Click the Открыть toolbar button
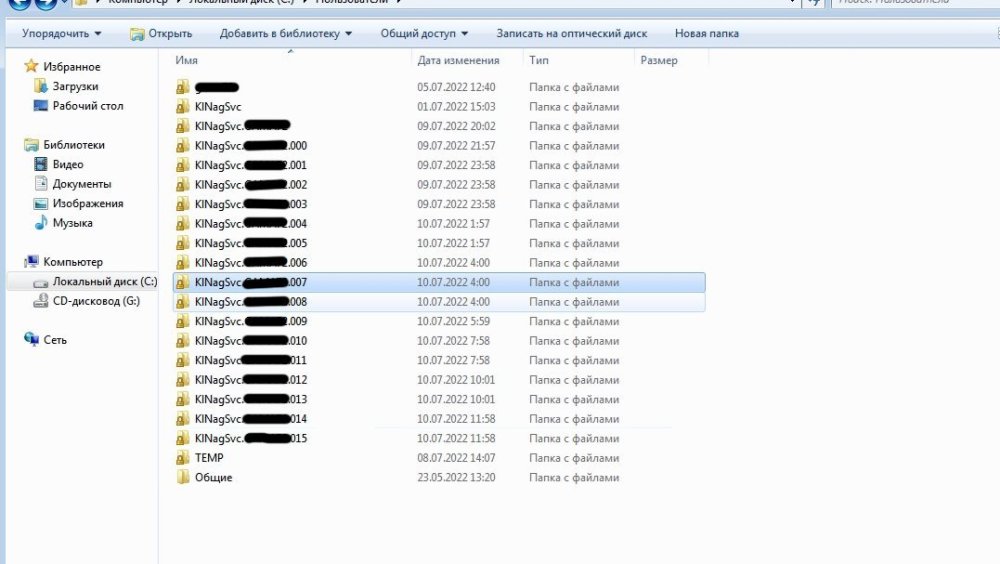The image size is (1000, 564). tap(161, 34)
